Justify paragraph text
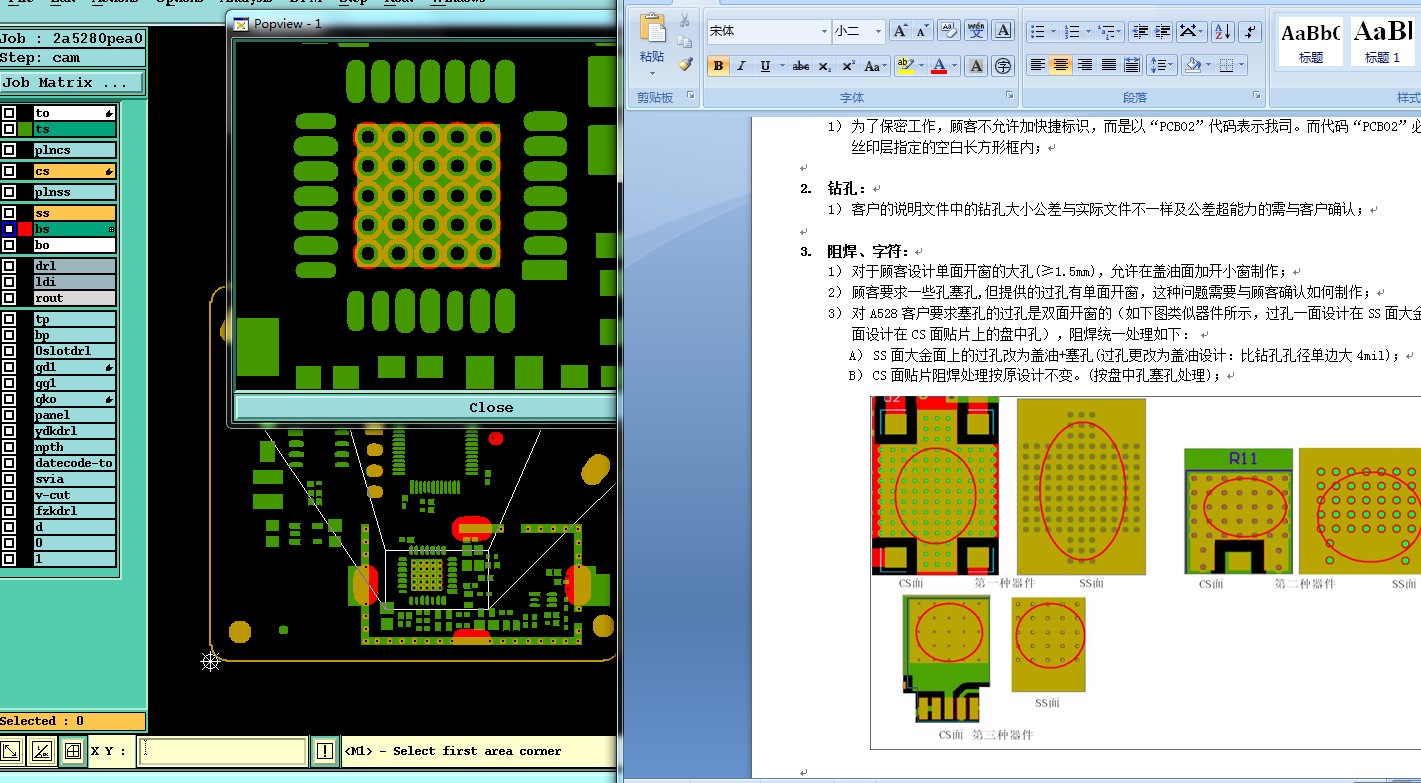 [1108, 66]
